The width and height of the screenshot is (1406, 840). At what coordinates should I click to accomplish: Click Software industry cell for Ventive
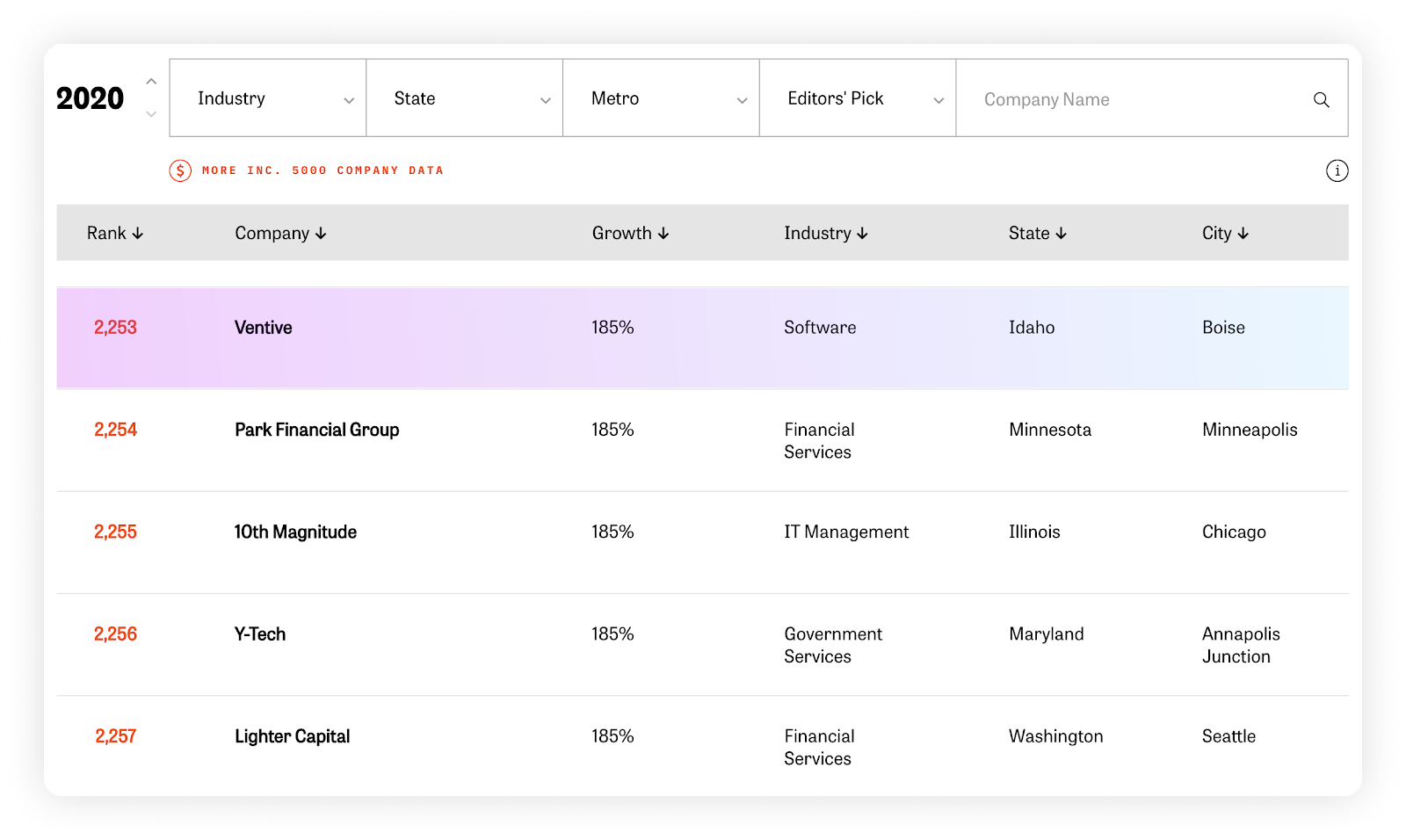tap(820, 327)
